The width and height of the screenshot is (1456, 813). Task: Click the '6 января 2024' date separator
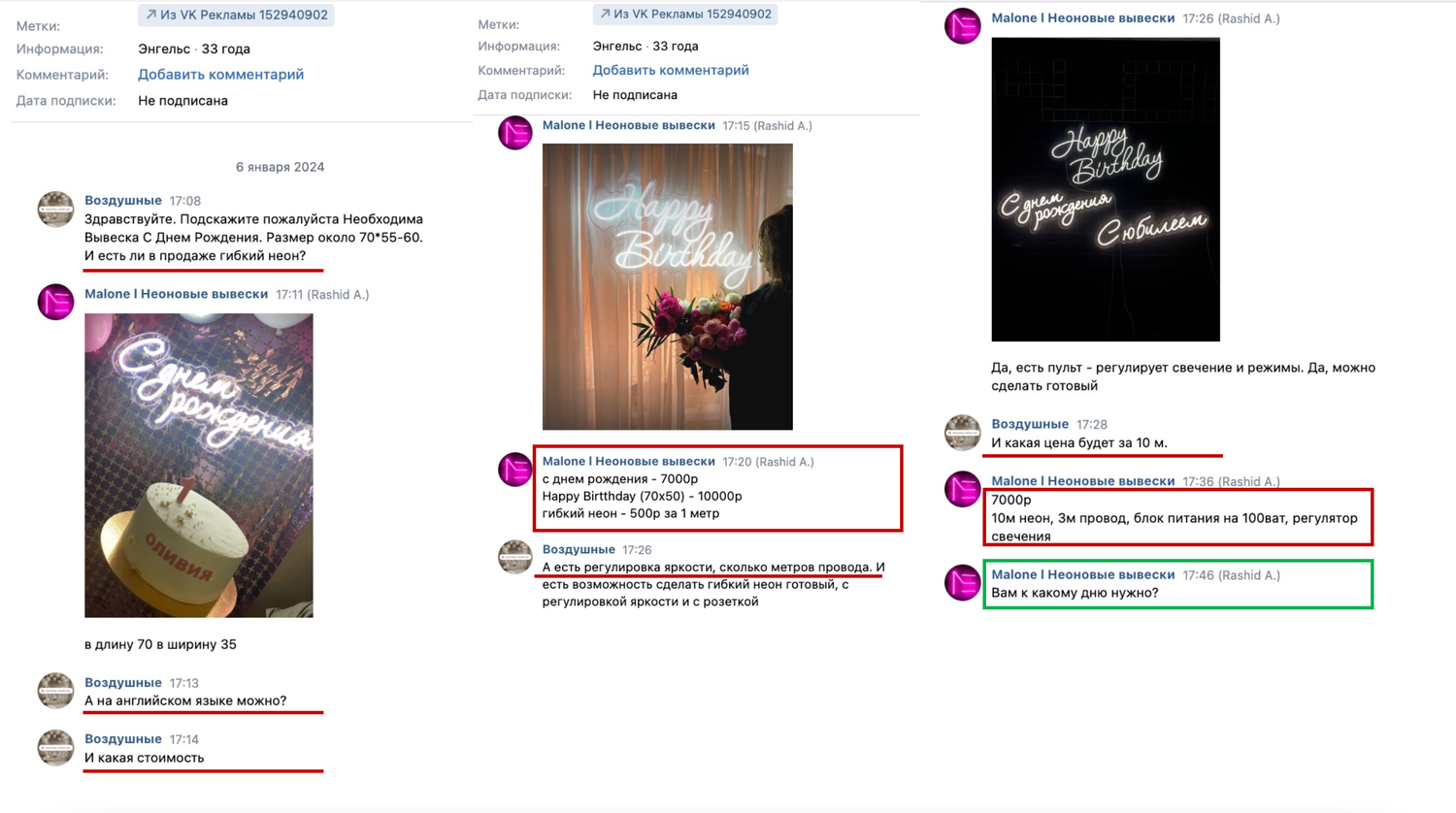click(281, 167)
